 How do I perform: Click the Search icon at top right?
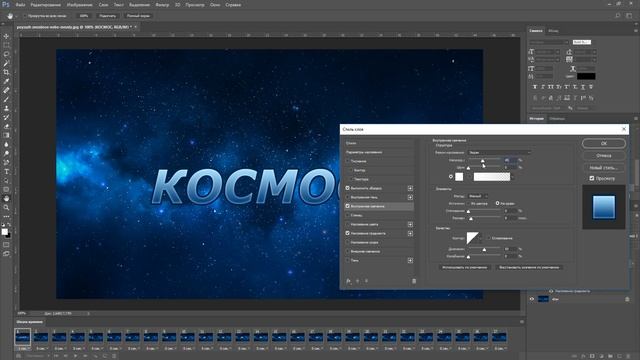(618, 16)
